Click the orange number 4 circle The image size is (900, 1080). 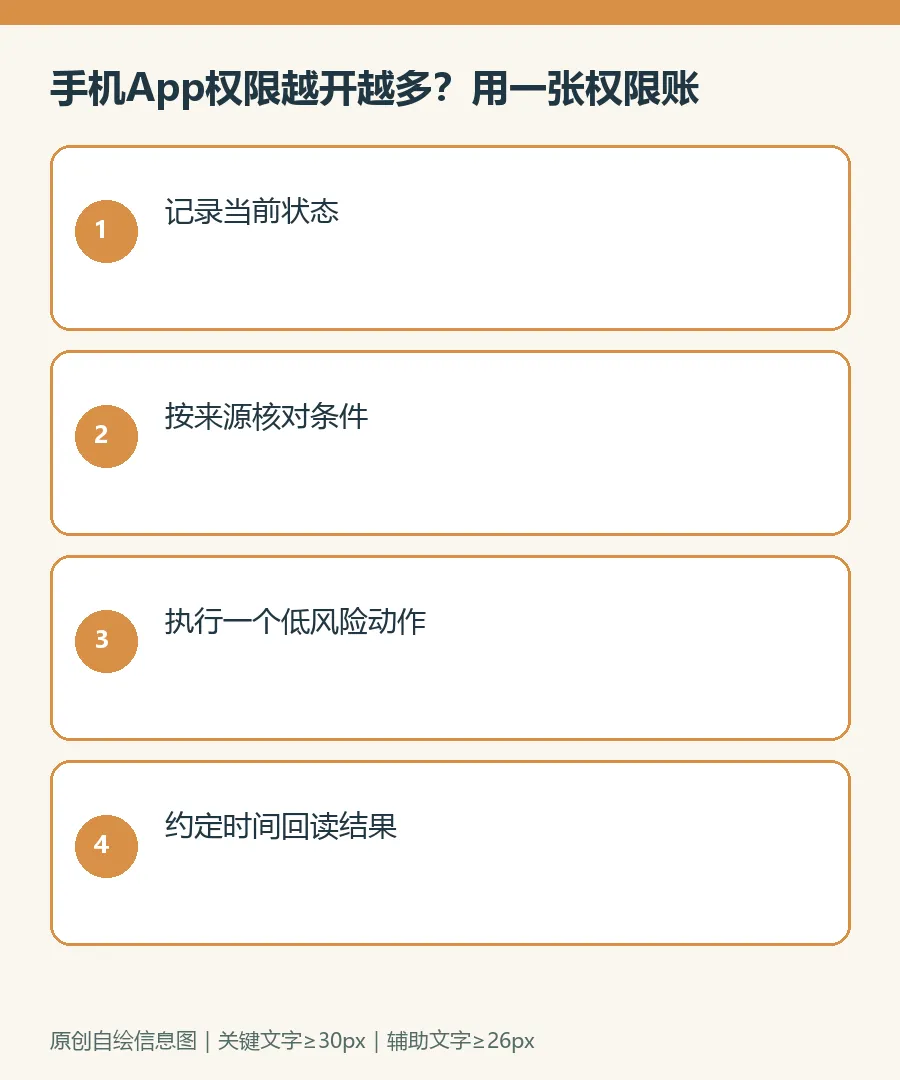pyautogui.click(x=106, y=846)
